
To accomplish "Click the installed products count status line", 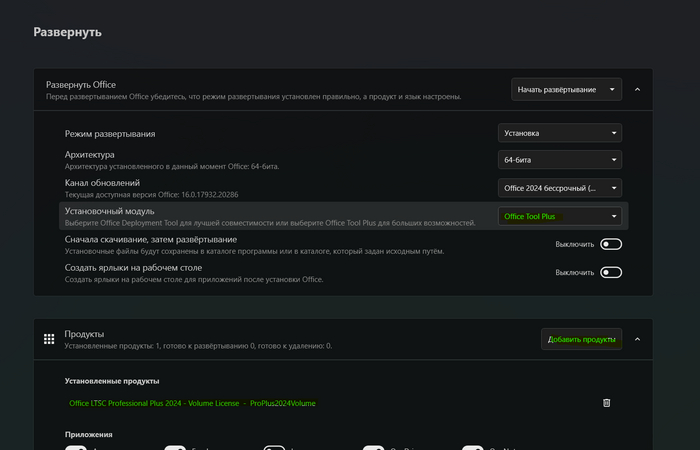I will coord(198,346).
